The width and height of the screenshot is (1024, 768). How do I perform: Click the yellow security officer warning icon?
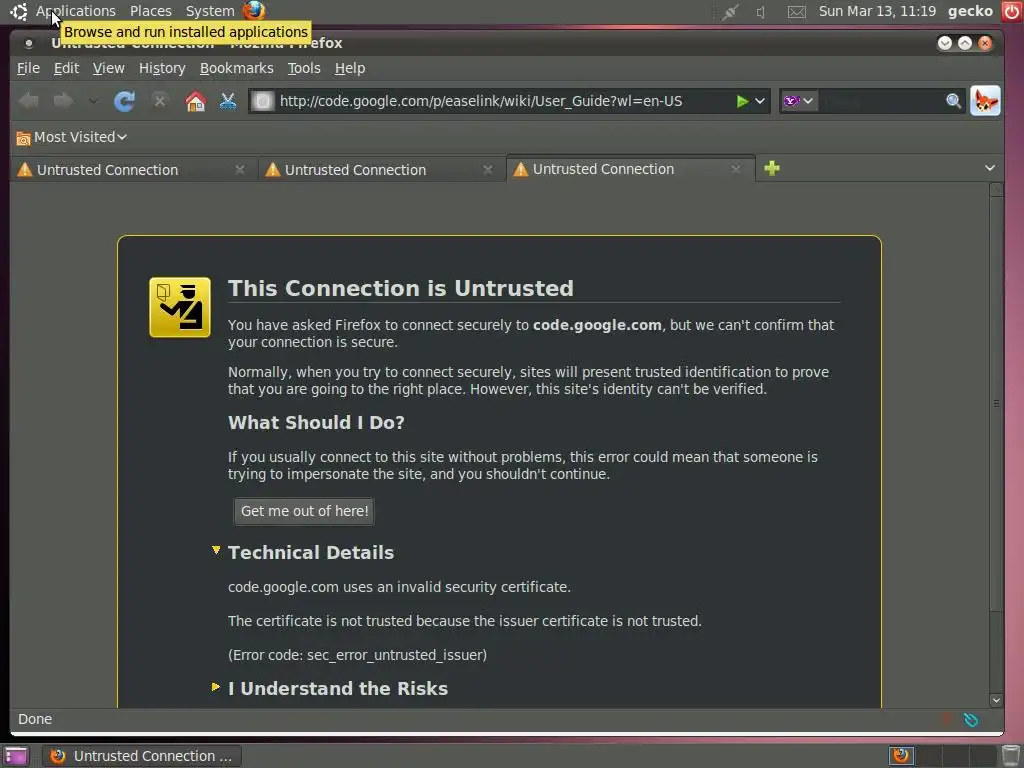point(180,307)
